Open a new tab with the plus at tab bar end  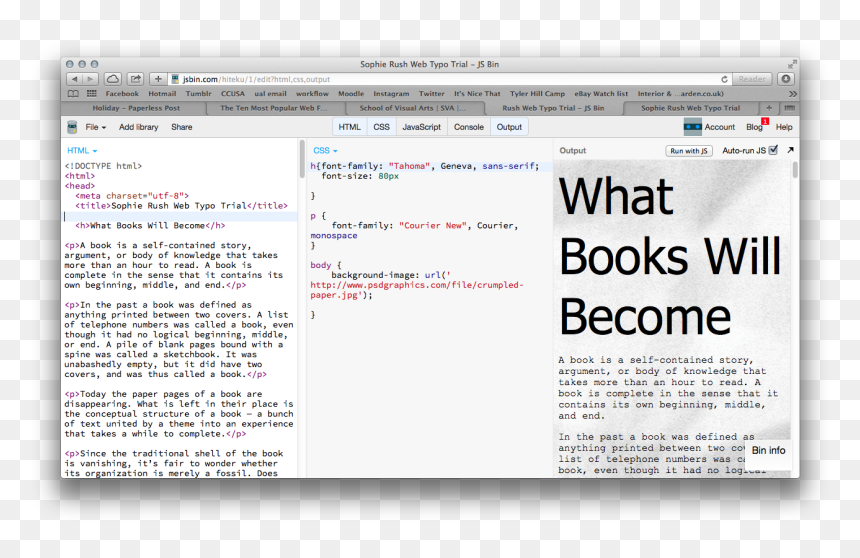[768, 108]
